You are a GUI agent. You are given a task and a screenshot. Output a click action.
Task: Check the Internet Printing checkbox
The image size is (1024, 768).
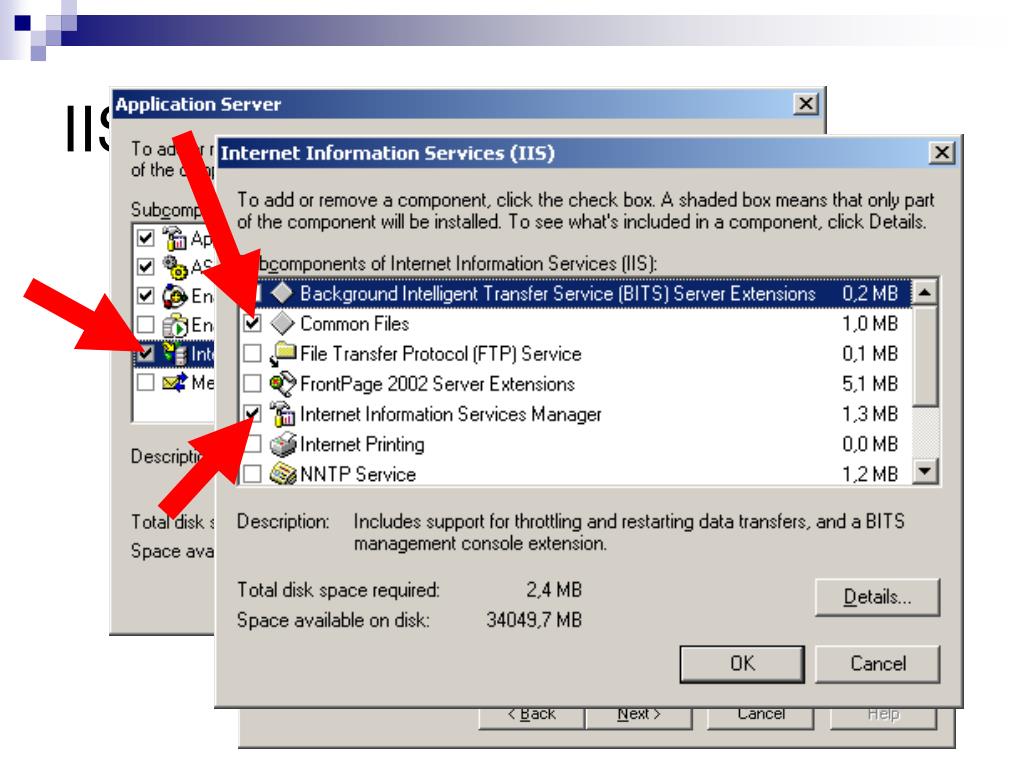tap(252, 444)
